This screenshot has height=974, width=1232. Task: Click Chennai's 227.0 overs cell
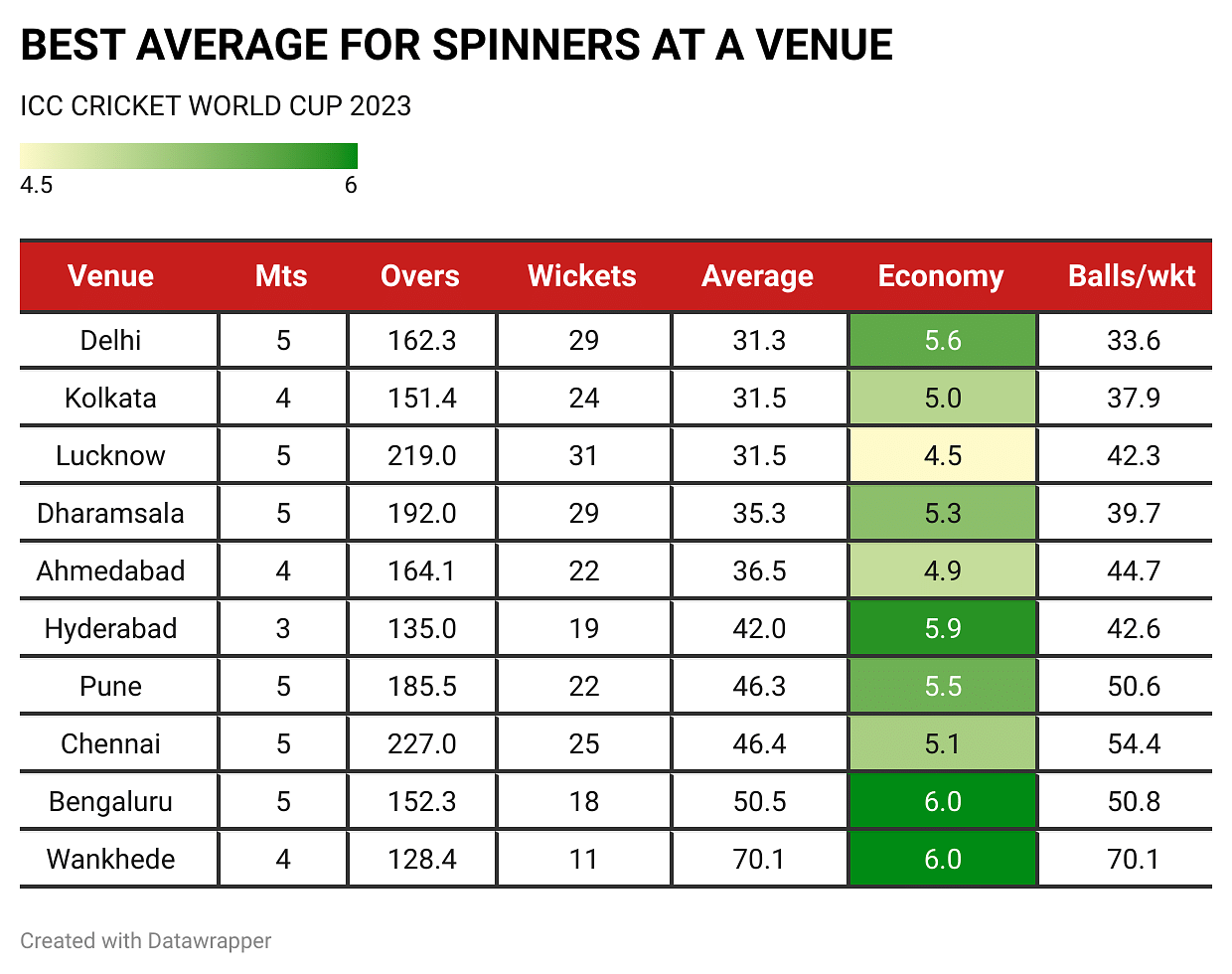422,744
